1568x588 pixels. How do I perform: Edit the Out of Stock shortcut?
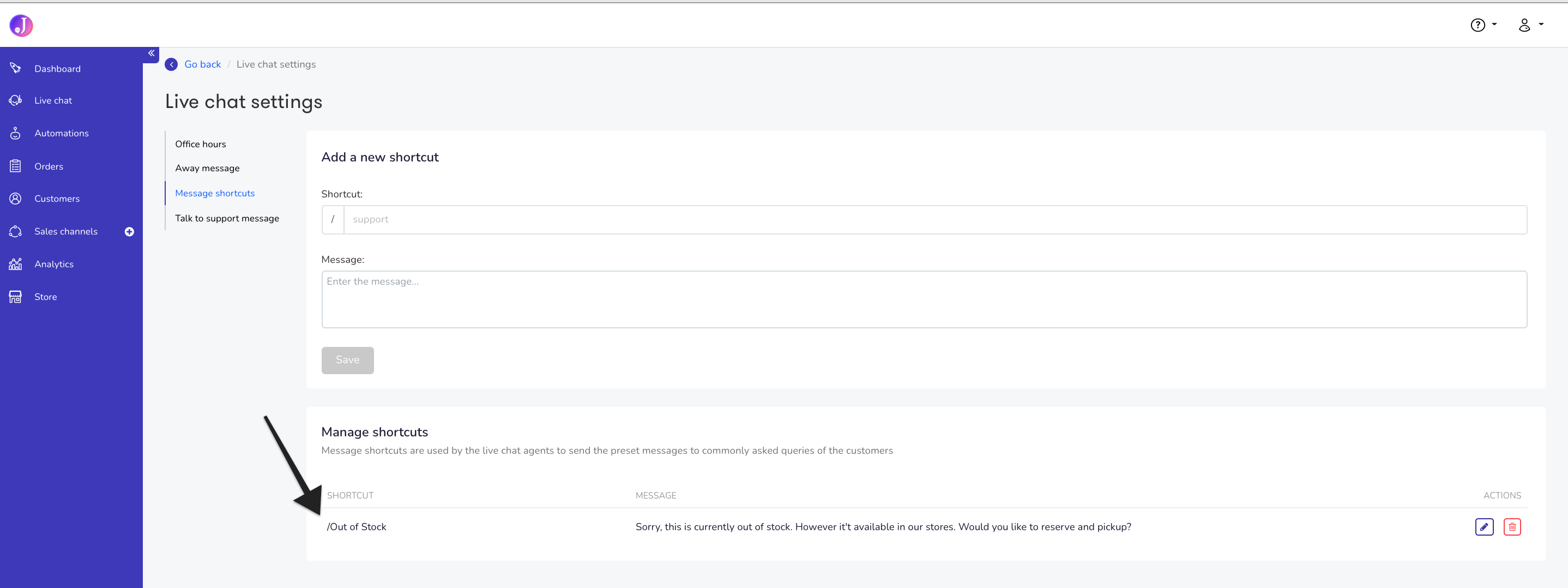pos(1484,527)
